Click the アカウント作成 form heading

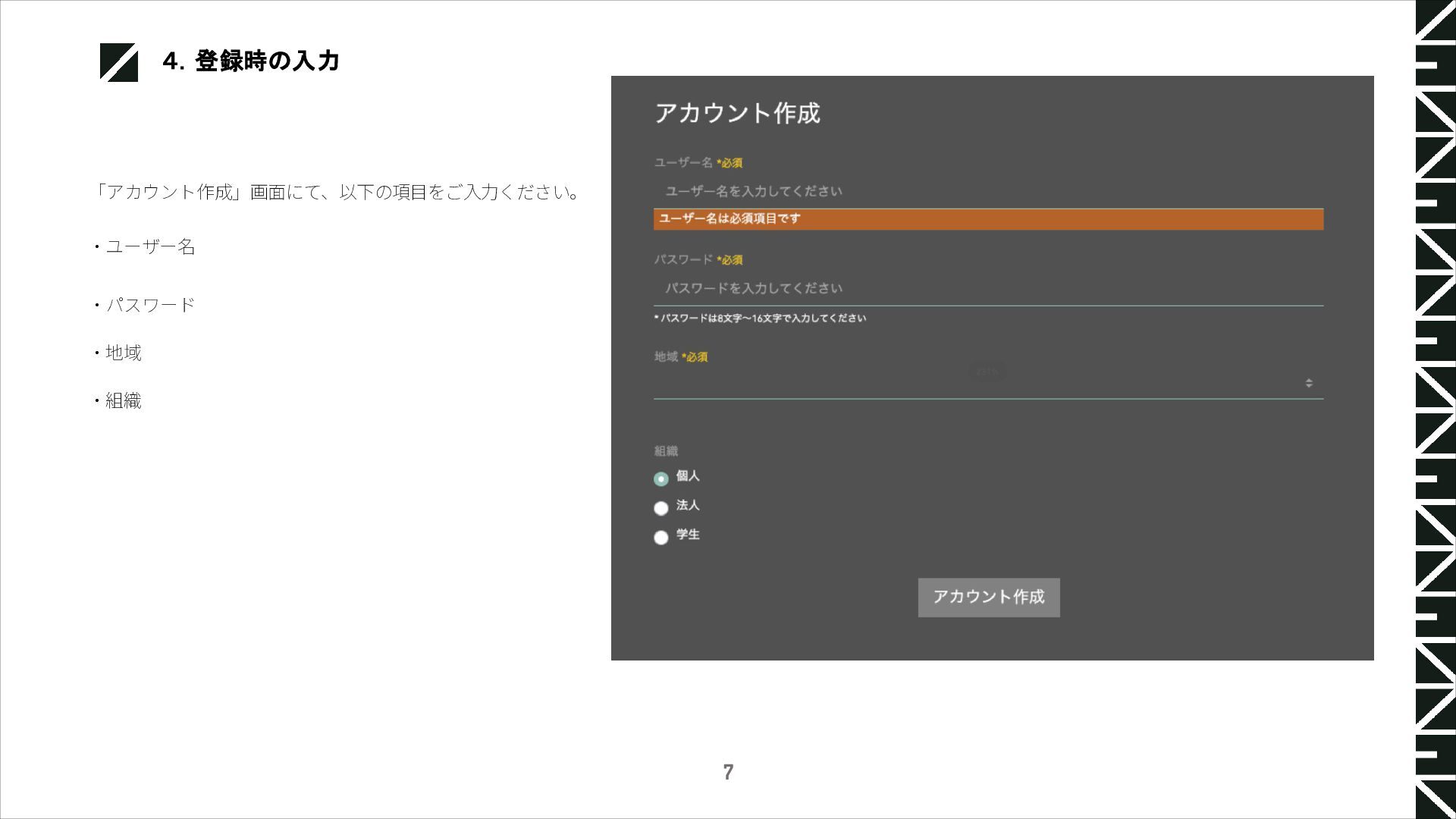[737, 113]
